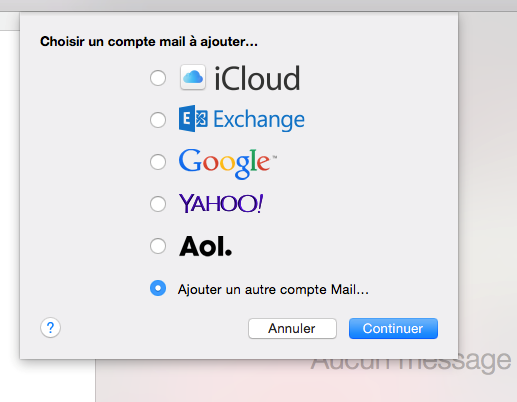Click the Aol. logo
Viewport: 517px width, 402px height.
pos(205,246)
